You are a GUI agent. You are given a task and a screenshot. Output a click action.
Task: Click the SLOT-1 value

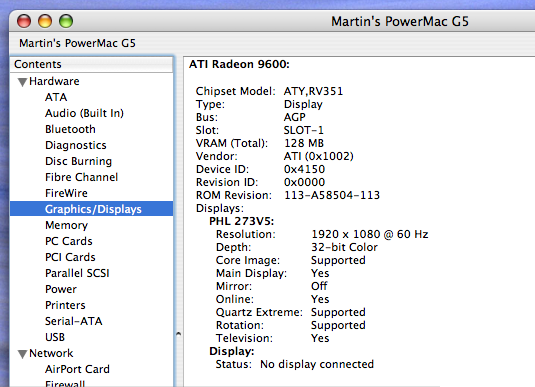point(304,130)
